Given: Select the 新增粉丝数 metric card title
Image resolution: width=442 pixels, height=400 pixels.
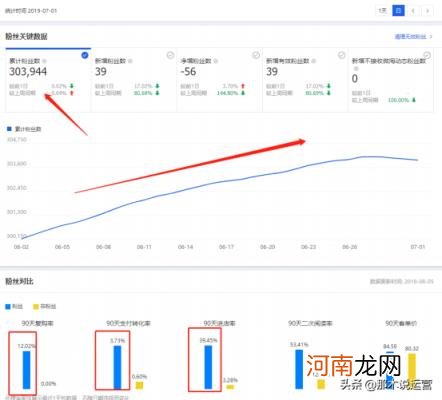Looking at the screenshot, I should [110, 61].
